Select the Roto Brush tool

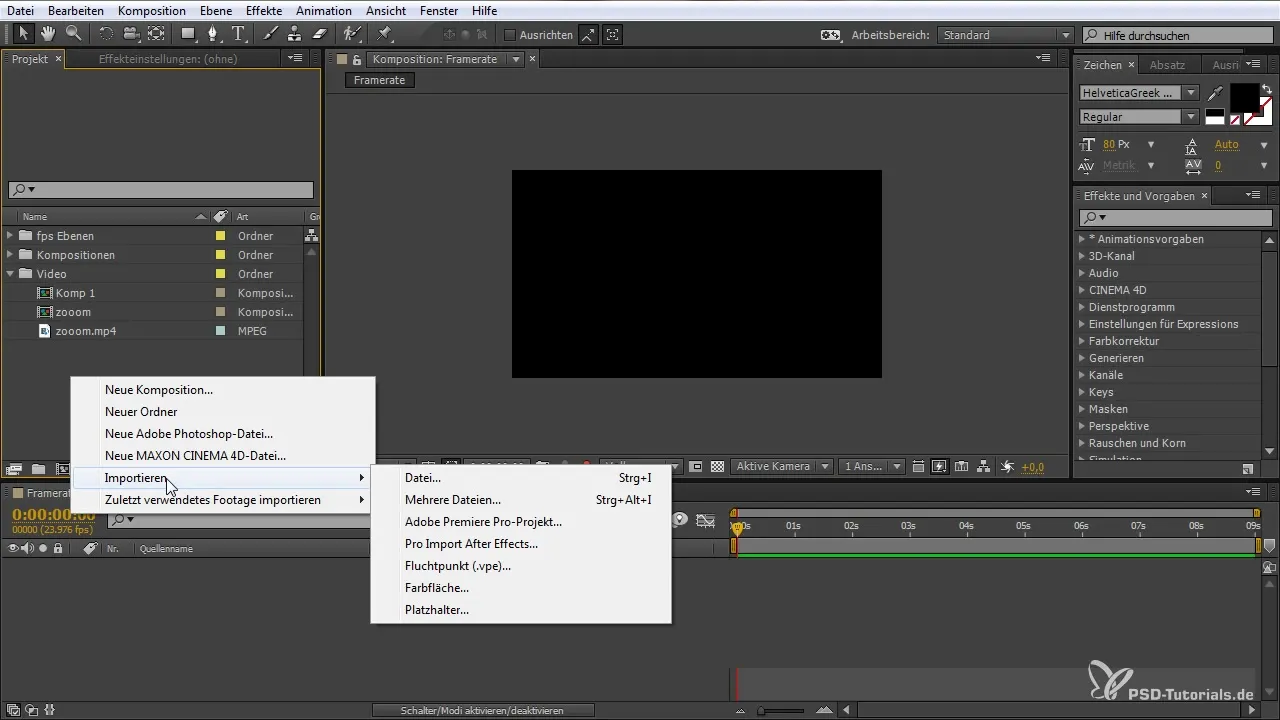352,34
